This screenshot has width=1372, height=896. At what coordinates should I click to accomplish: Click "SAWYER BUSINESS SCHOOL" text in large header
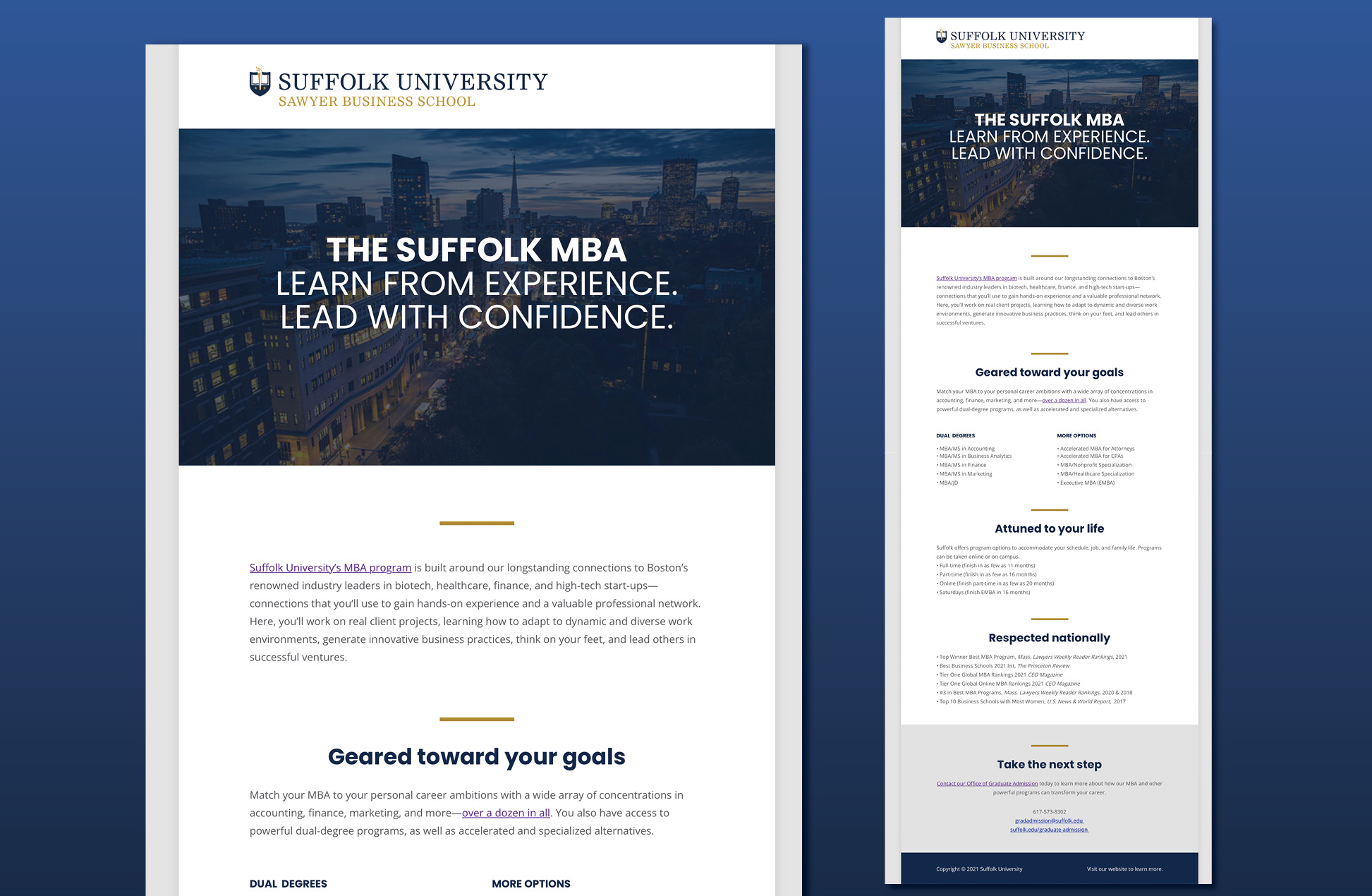point(377,102)
